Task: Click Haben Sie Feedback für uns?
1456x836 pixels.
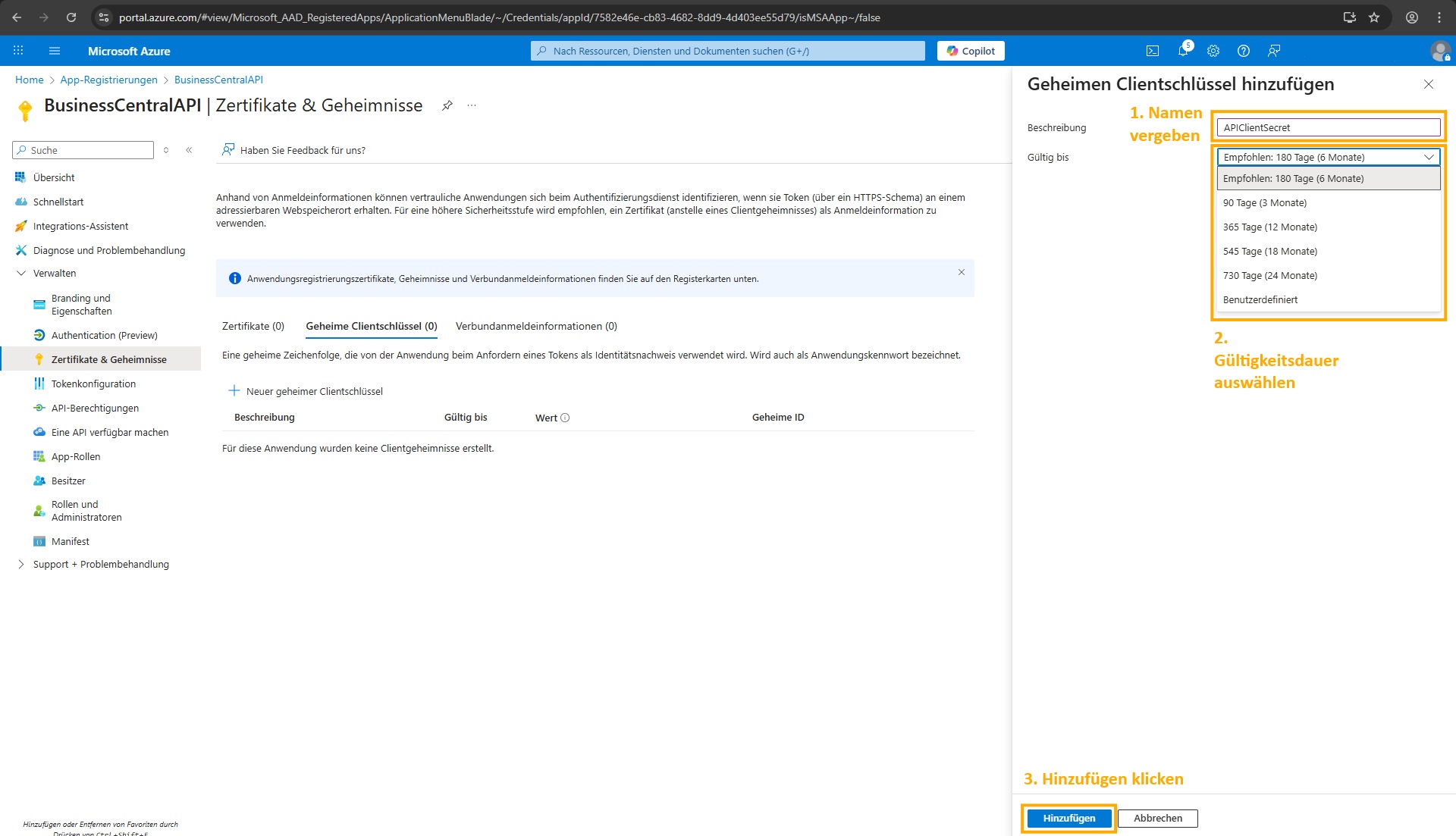Action: click(x=293, y=150)
